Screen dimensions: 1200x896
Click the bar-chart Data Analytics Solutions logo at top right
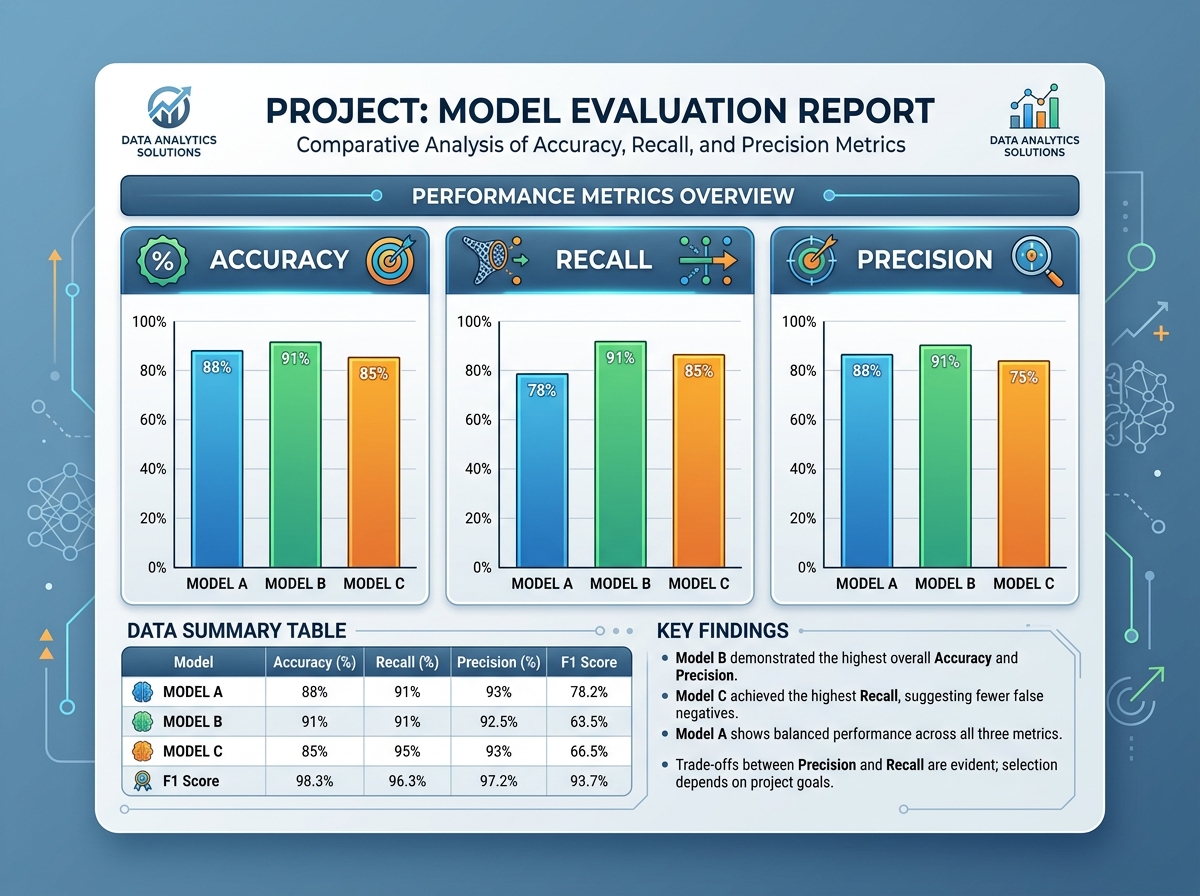(1034, 106)
